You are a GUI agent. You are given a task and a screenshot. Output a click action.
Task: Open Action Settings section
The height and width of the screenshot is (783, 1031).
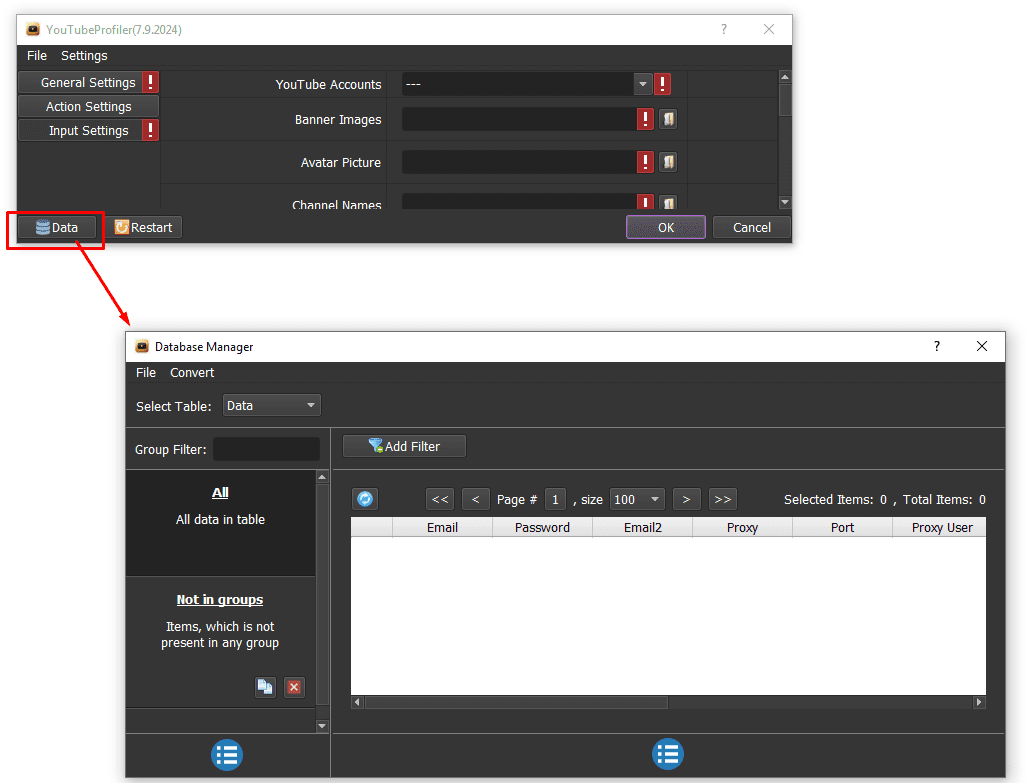(x=88, y=107)
